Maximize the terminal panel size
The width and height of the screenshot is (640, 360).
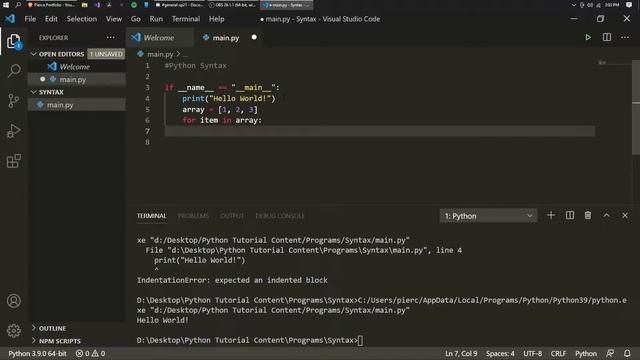point(607,215)
